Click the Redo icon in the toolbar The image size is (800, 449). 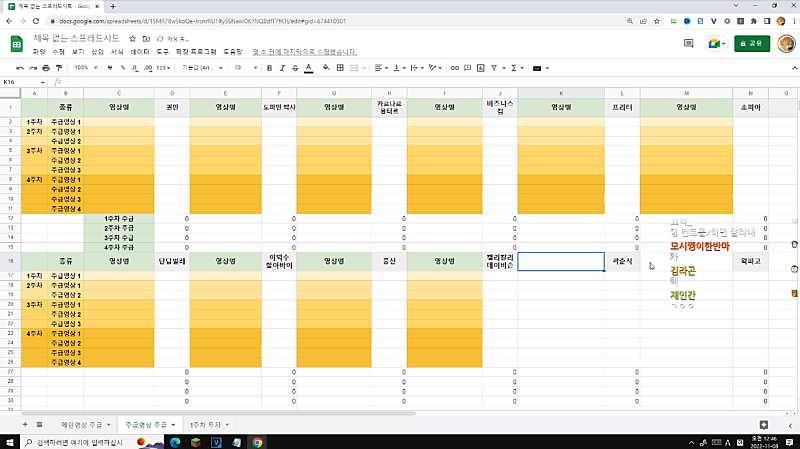(33, 68)
